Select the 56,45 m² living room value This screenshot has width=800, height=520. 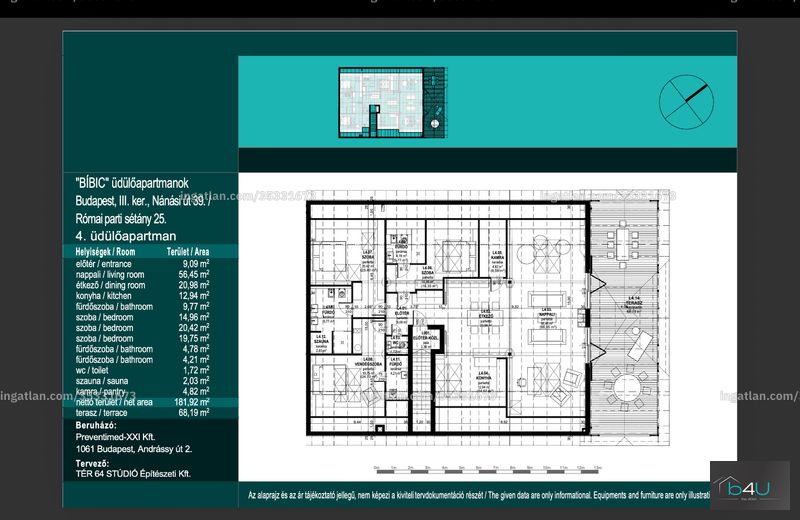(194, 275)
